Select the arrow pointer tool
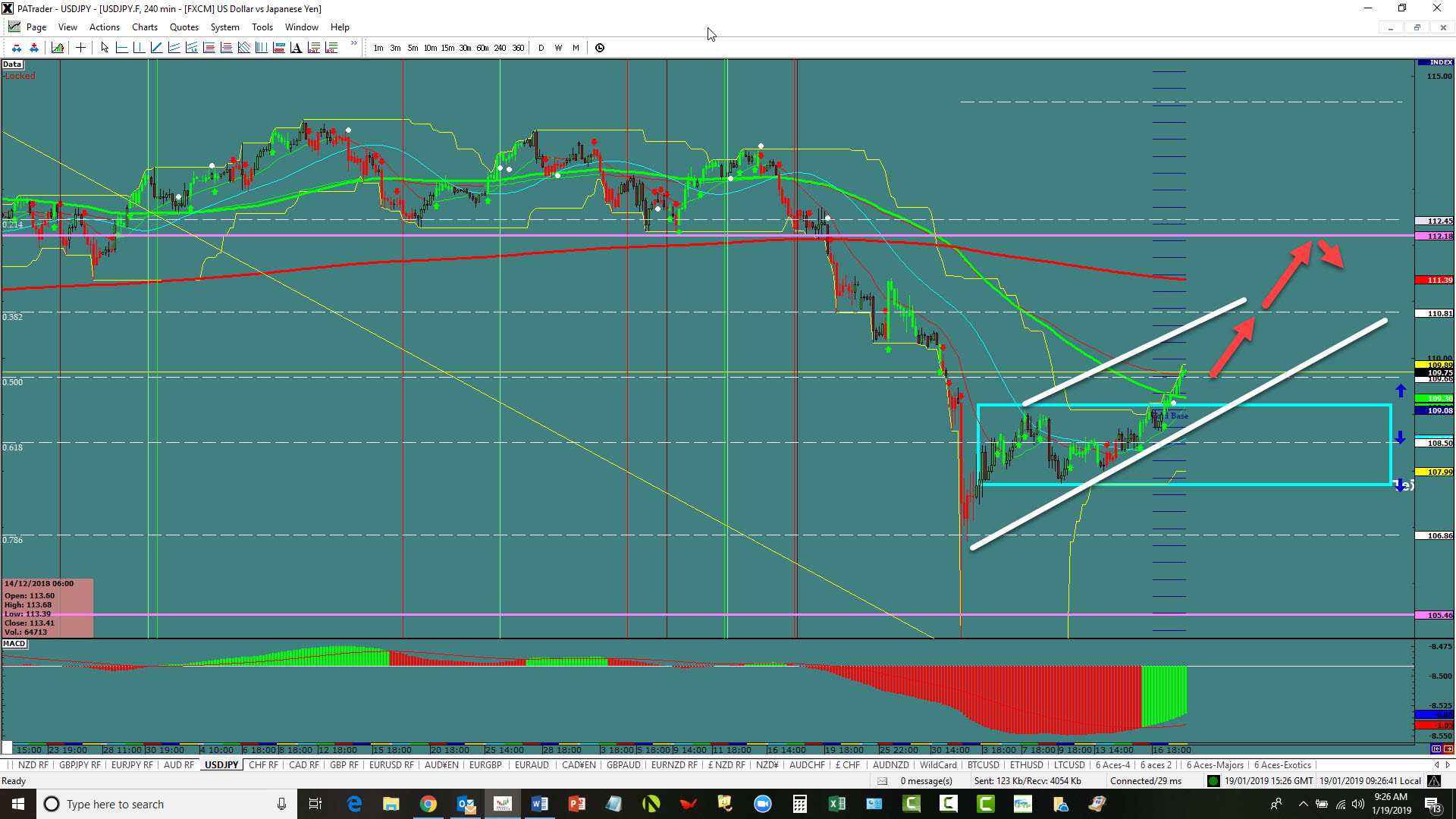Viewport: 1456px width, 819px height. tap(105, 48)
